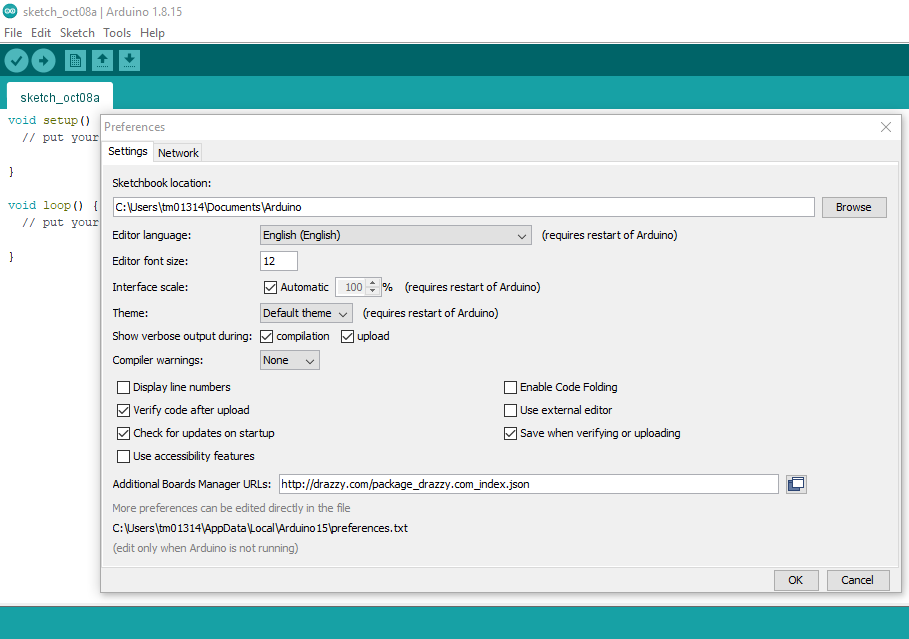
Task: Open the Theme dropdown
Action: 306,313
